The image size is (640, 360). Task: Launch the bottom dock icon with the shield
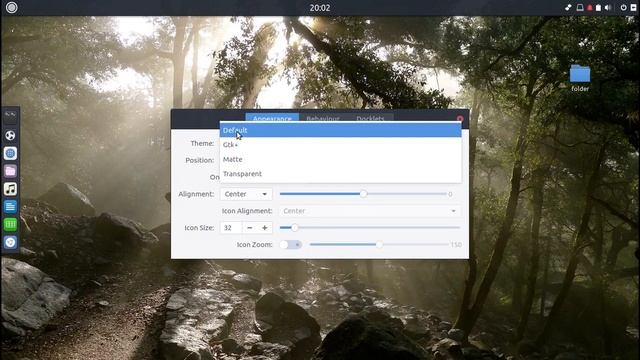point(10,242)
